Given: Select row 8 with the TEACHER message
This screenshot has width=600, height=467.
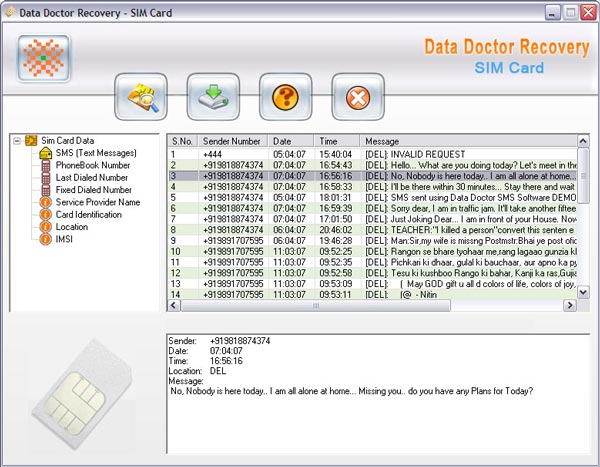Looking at the screenshot, I should 372,230.
